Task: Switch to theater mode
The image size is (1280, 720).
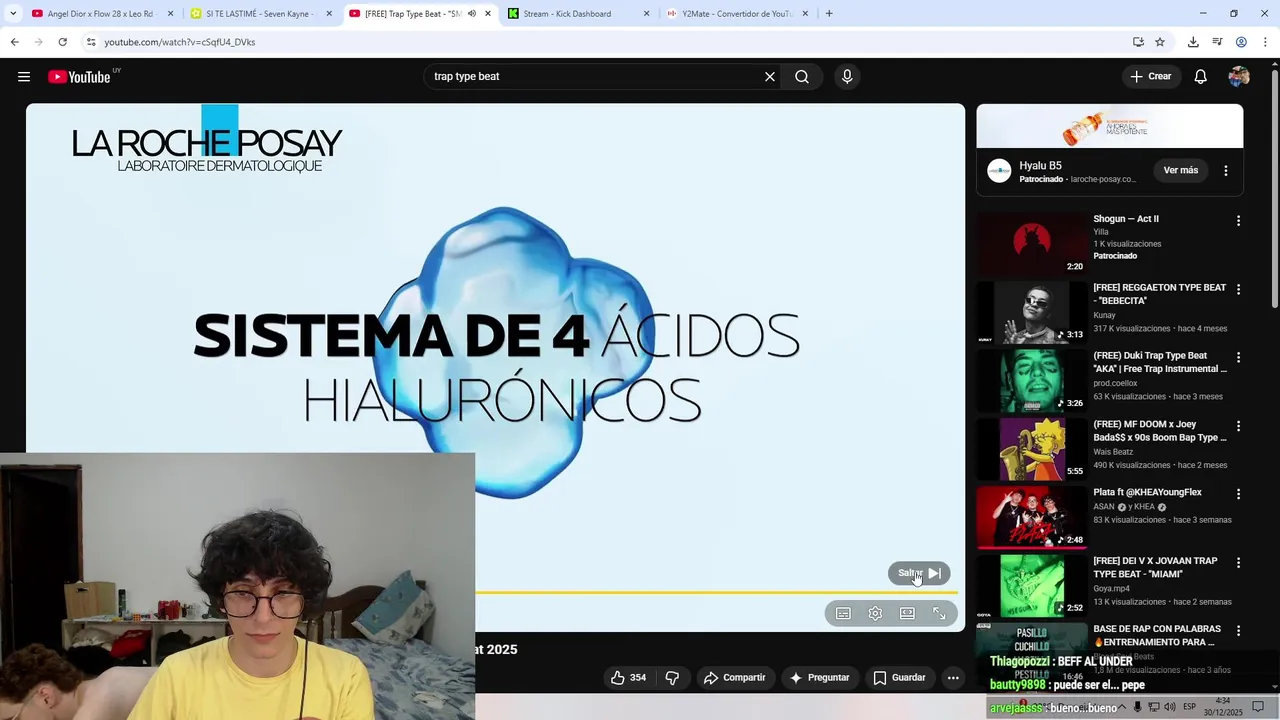Action: coord(907,613)
